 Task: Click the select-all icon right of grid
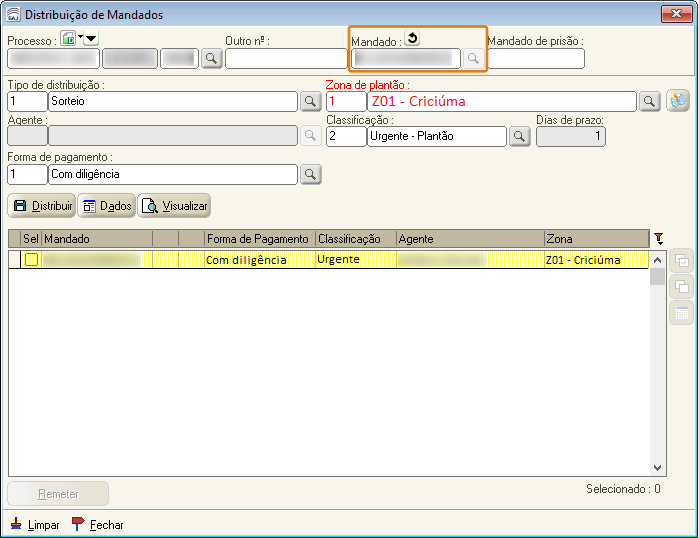(682, 260)
